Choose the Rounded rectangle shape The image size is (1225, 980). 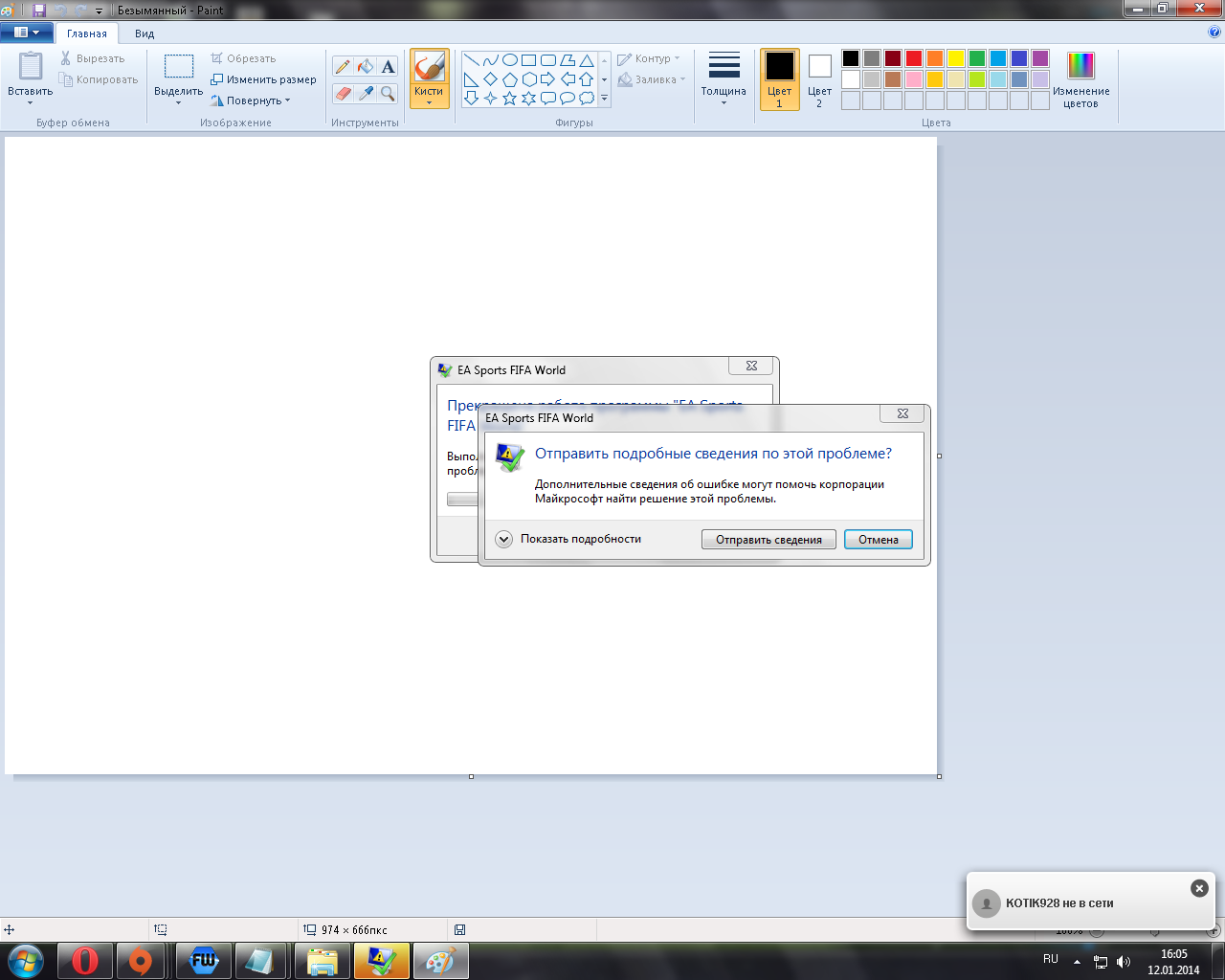(547, 60)
